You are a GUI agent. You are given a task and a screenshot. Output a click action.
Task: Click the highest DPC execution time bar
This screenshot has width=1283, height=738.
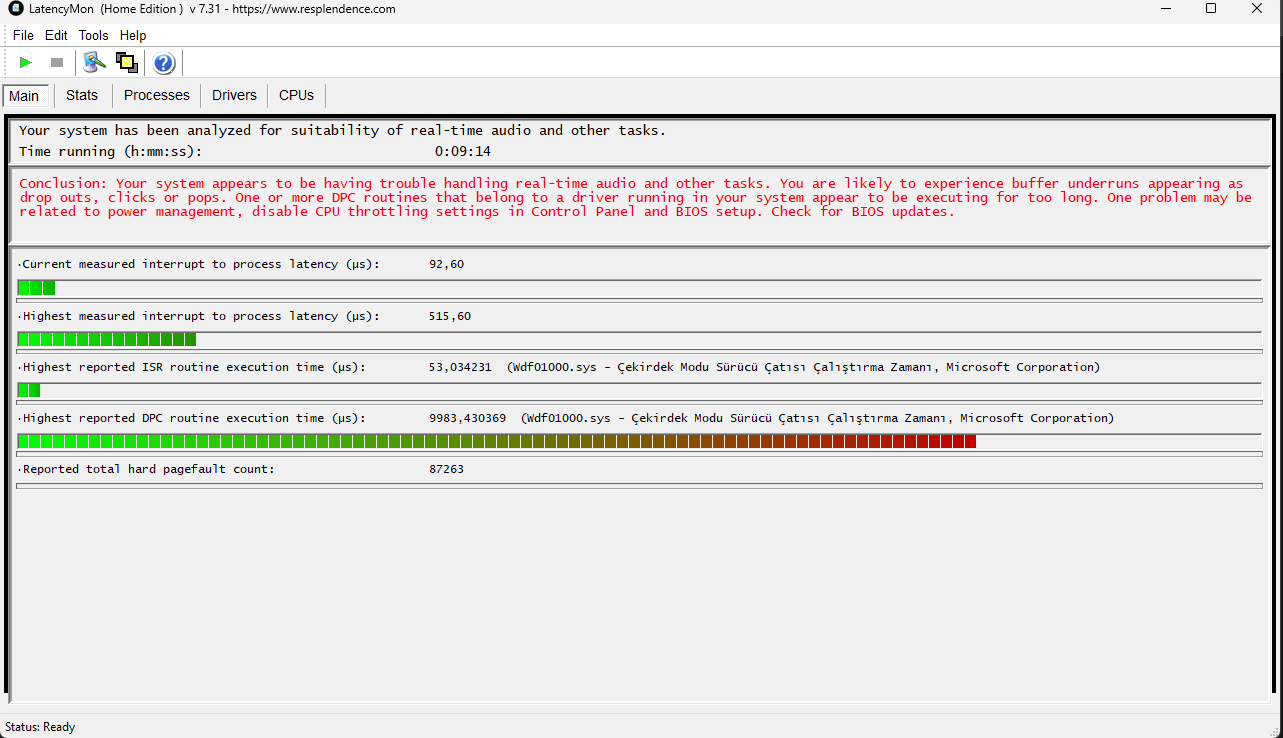tap(639, 441)
